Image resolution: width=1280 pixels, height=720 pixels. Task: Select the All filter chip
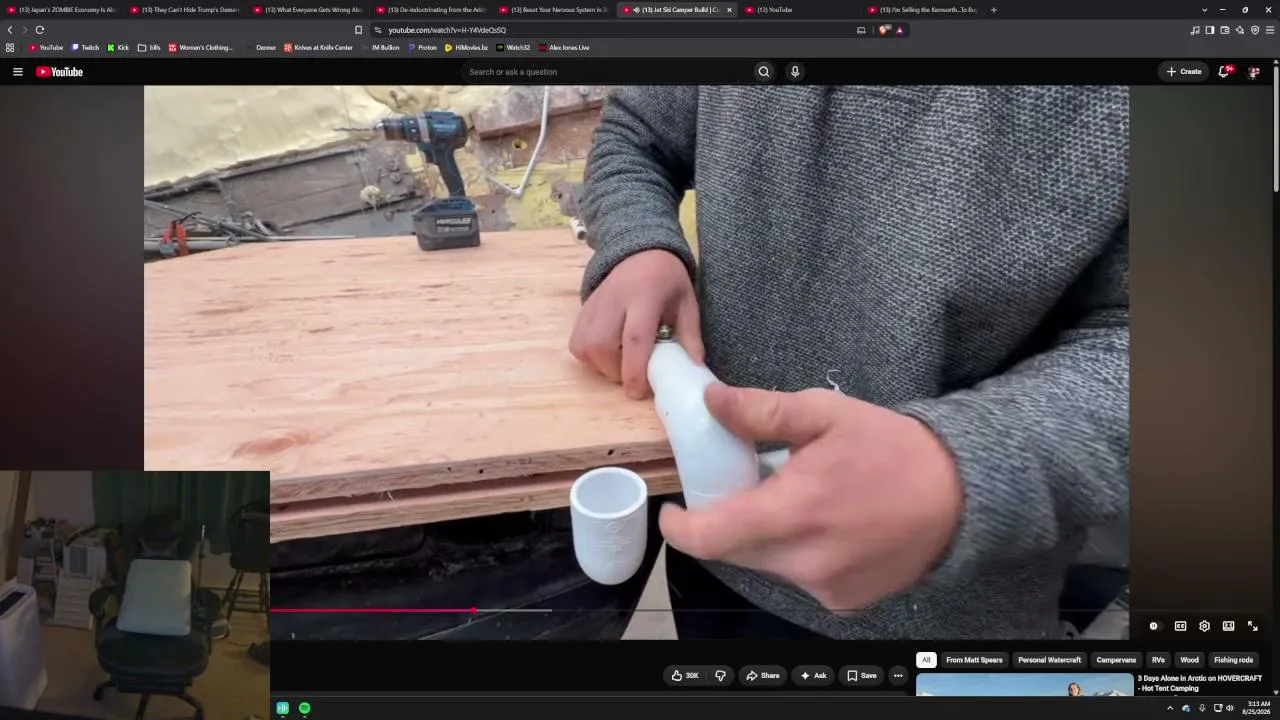pos(926,660)
